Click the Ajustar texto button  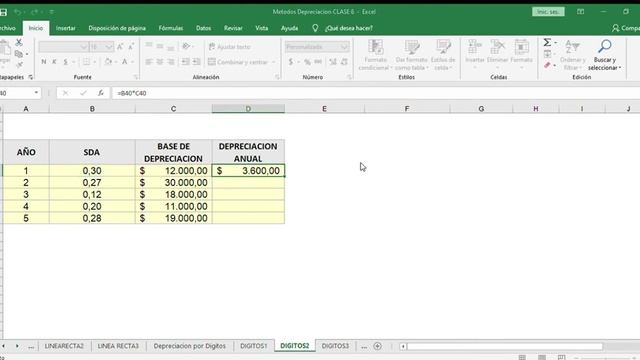229,47
